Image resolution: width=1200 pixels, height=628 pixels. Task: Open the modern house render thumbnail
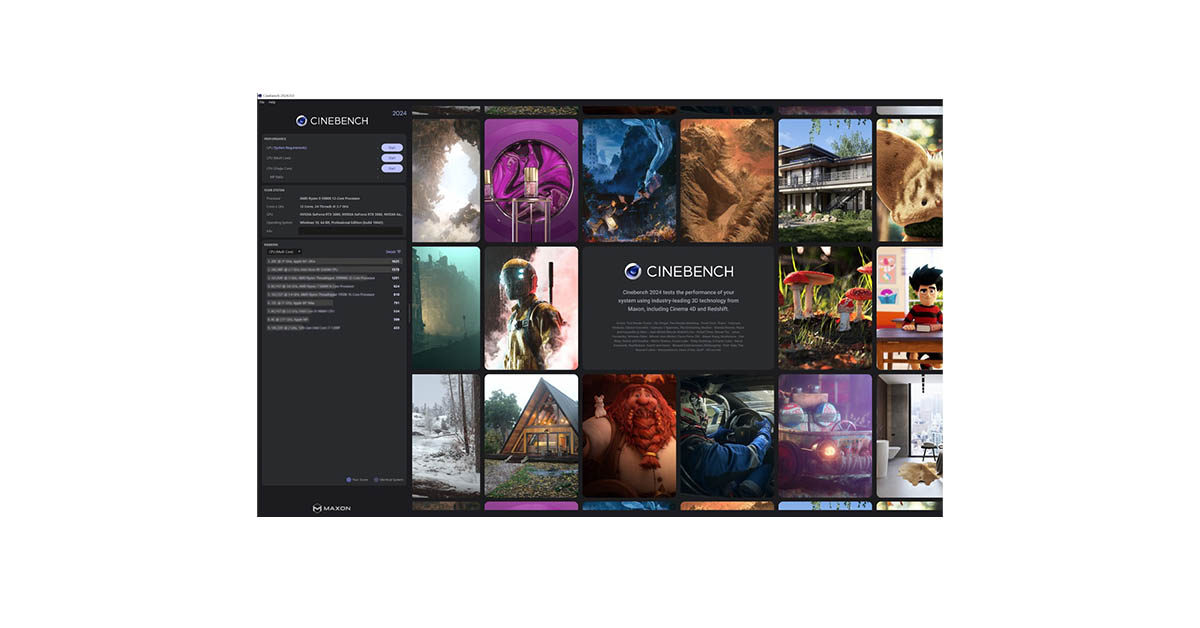tap(825, 180)
